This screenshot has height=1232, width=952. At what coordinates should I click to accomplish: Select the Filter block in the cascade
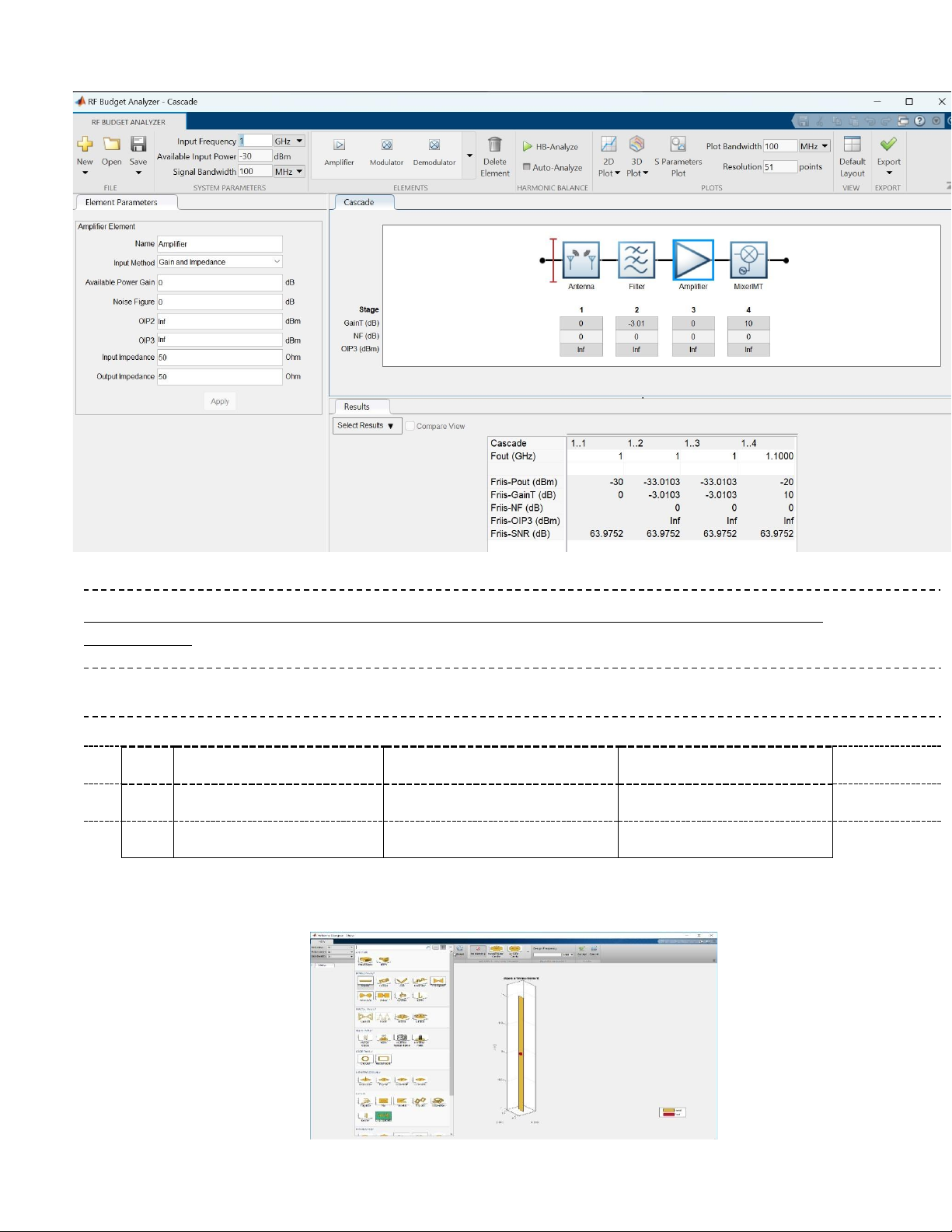[636, 260]
